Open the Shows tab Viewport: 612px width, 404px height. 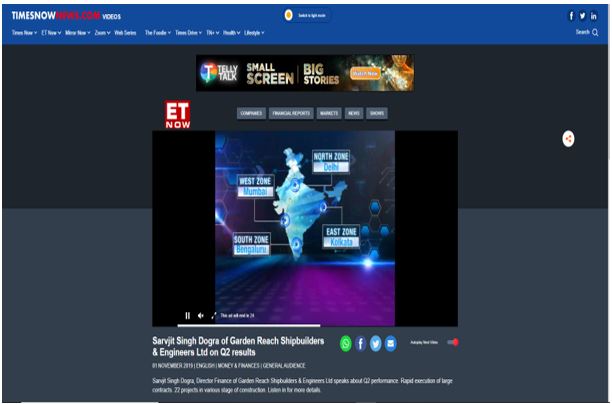pos(377,113)
